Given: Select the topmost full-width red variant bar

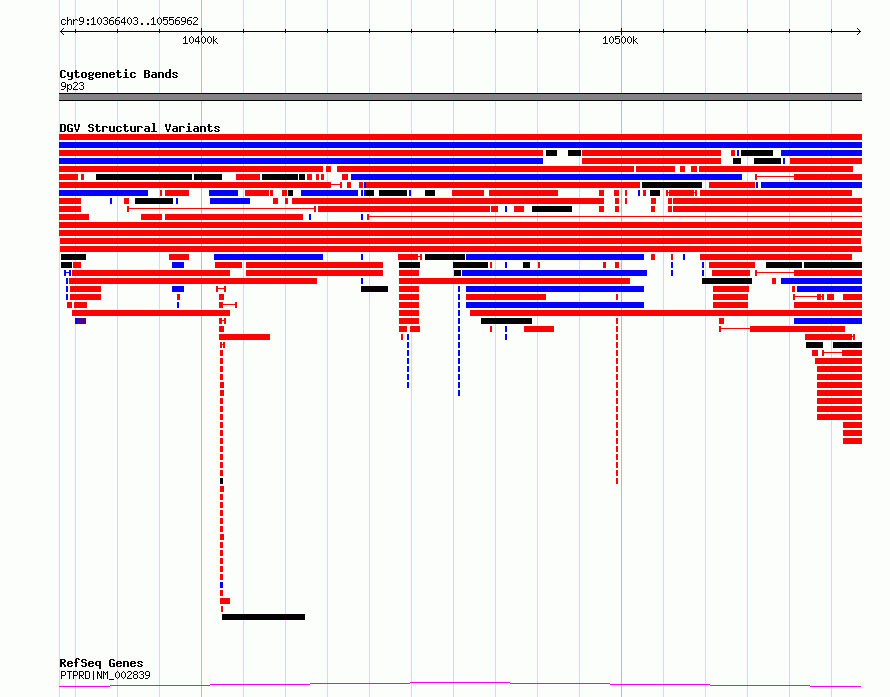Looking at the screenshot, I should pos(460,137).
